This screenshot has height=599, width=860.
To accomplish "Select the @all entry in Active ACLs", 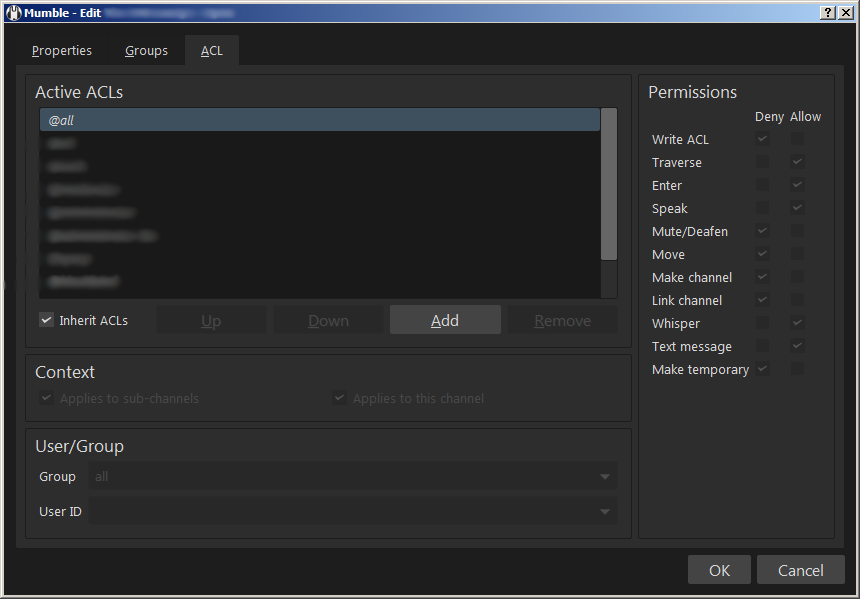I will tap(320, 120).
